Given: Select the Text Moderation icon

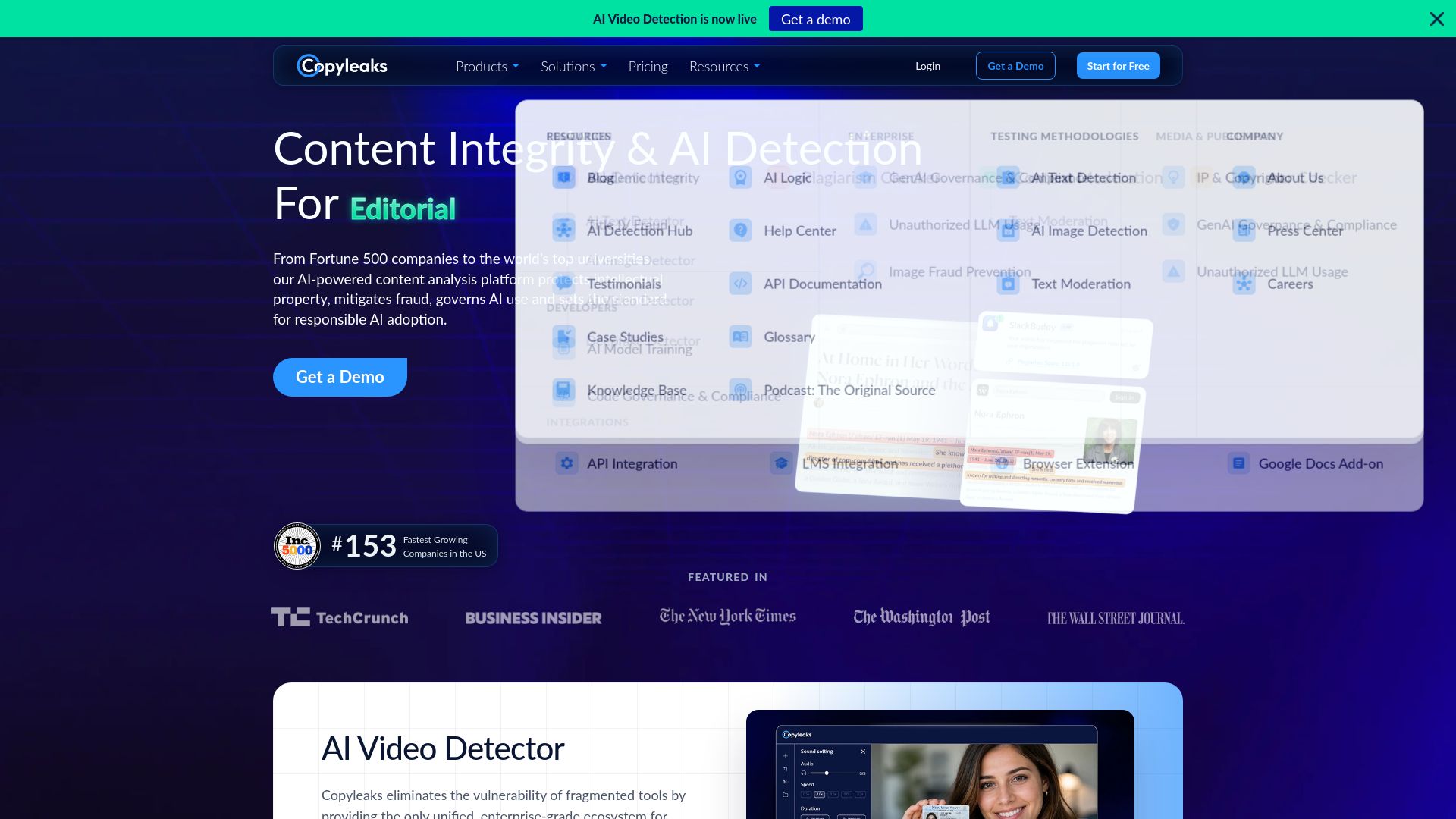Looking at the screenshot, I should coord(1008,284).
